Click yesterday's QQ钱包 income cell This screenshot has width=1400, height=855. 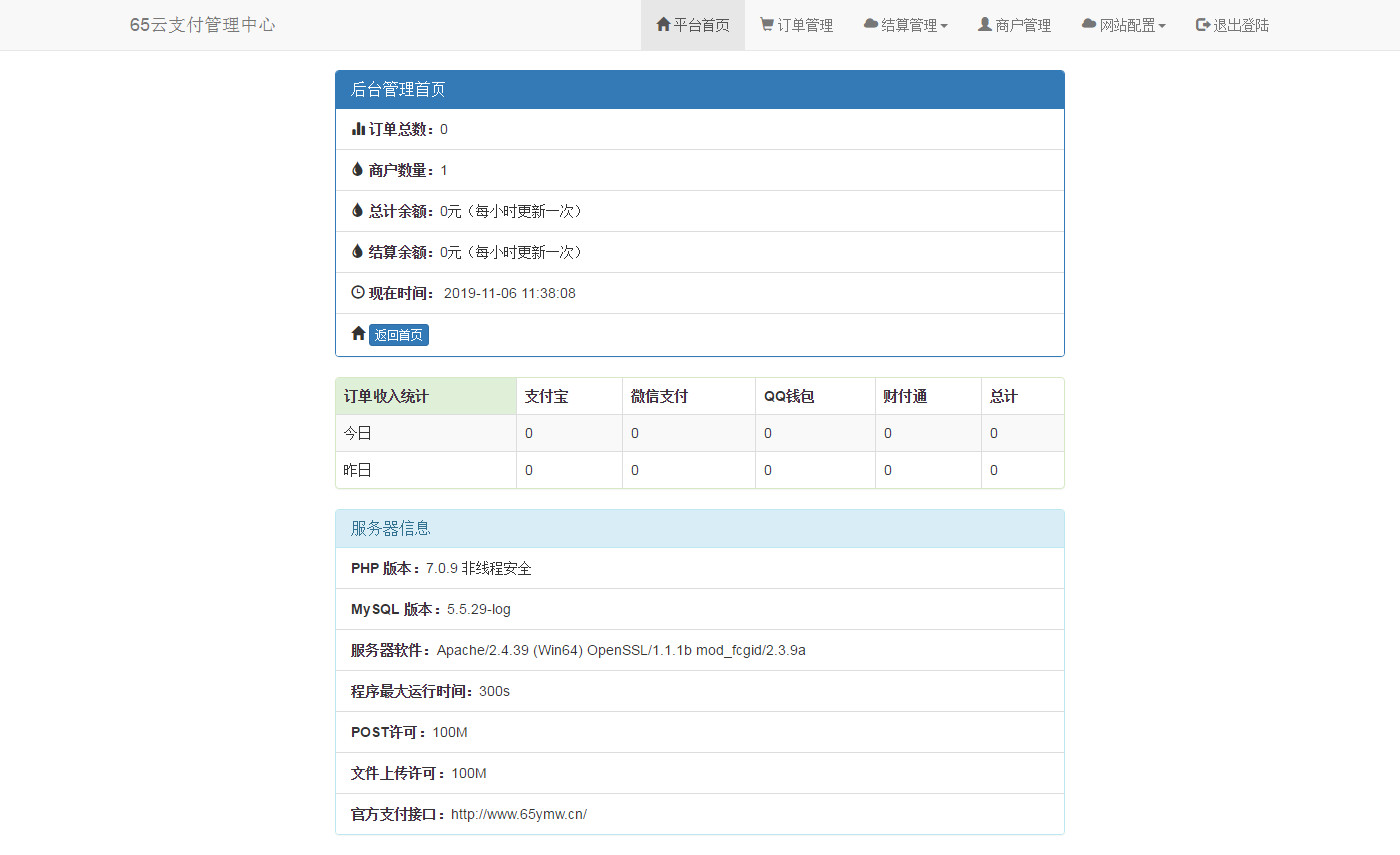[x=815, y=470]
